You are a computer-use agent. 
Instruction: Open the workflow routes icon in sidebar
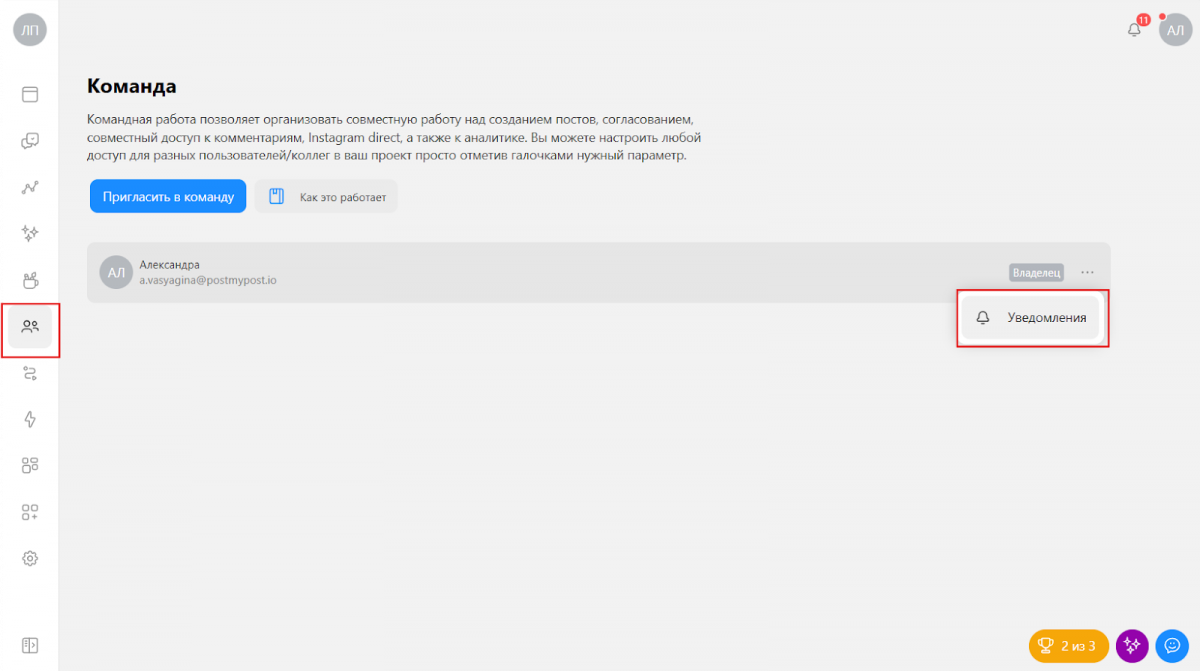[x=30, y=373]
